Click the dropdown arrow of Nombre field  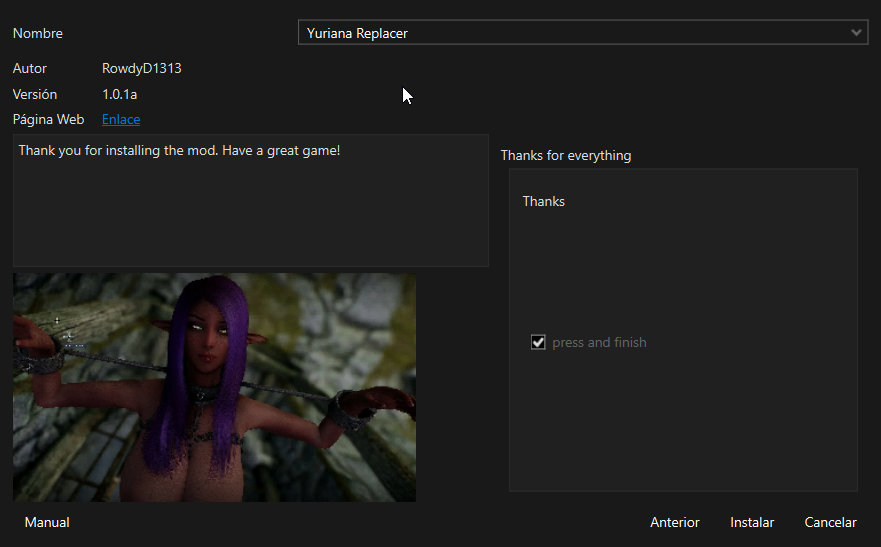(856, 33)
